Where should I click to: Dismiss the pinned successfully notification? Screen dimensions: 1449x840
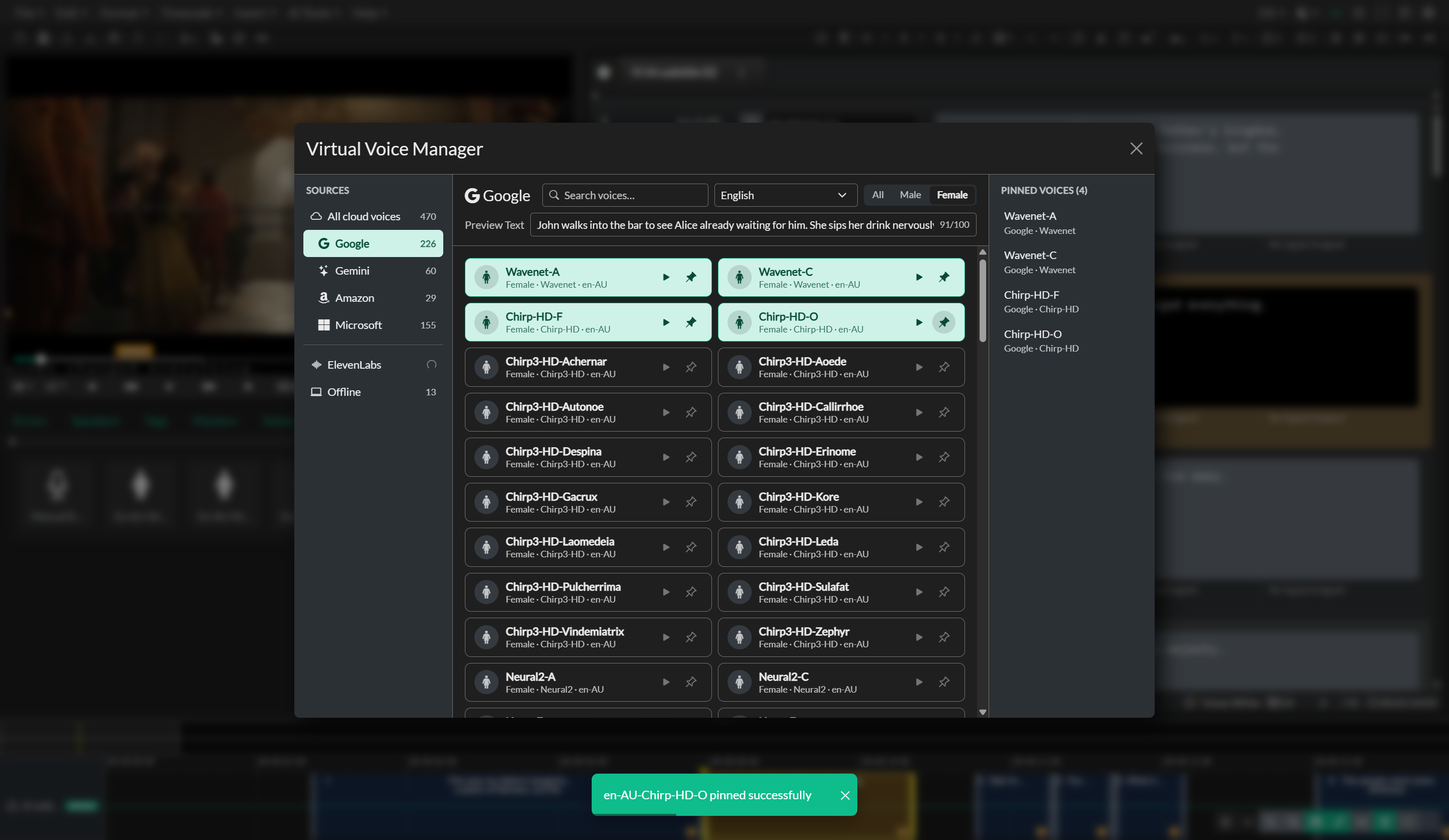click(845, 795)
